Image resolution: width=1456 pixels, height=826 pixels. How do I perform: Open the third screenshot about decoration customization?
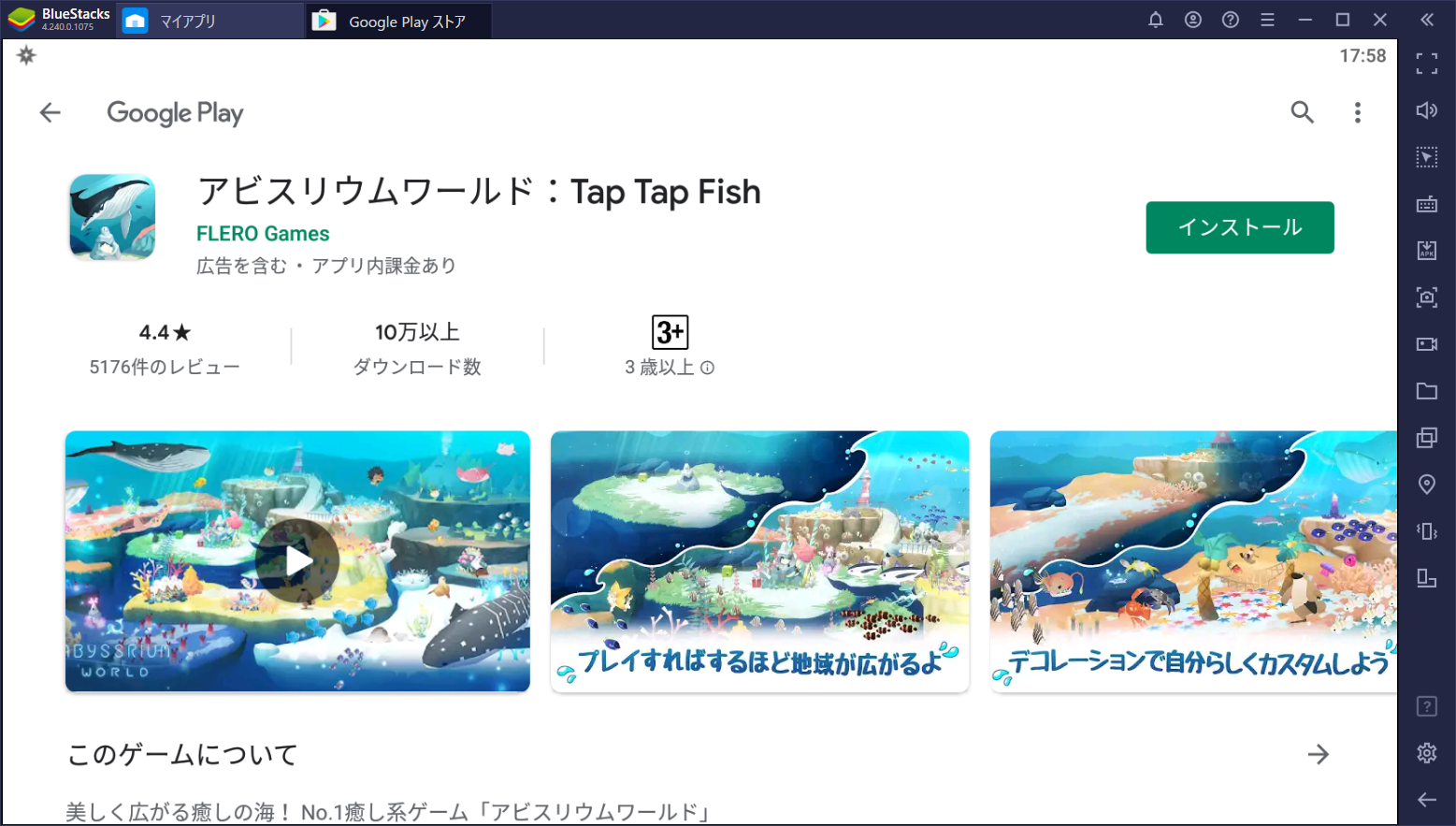pyautogui.click(x=1193, y=561)
